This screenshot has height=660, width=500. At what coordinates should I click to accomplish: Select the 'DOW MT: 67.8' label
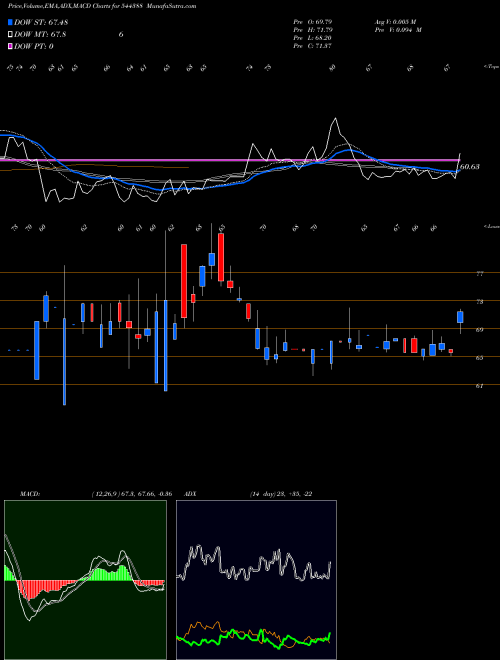coord(40,35)
